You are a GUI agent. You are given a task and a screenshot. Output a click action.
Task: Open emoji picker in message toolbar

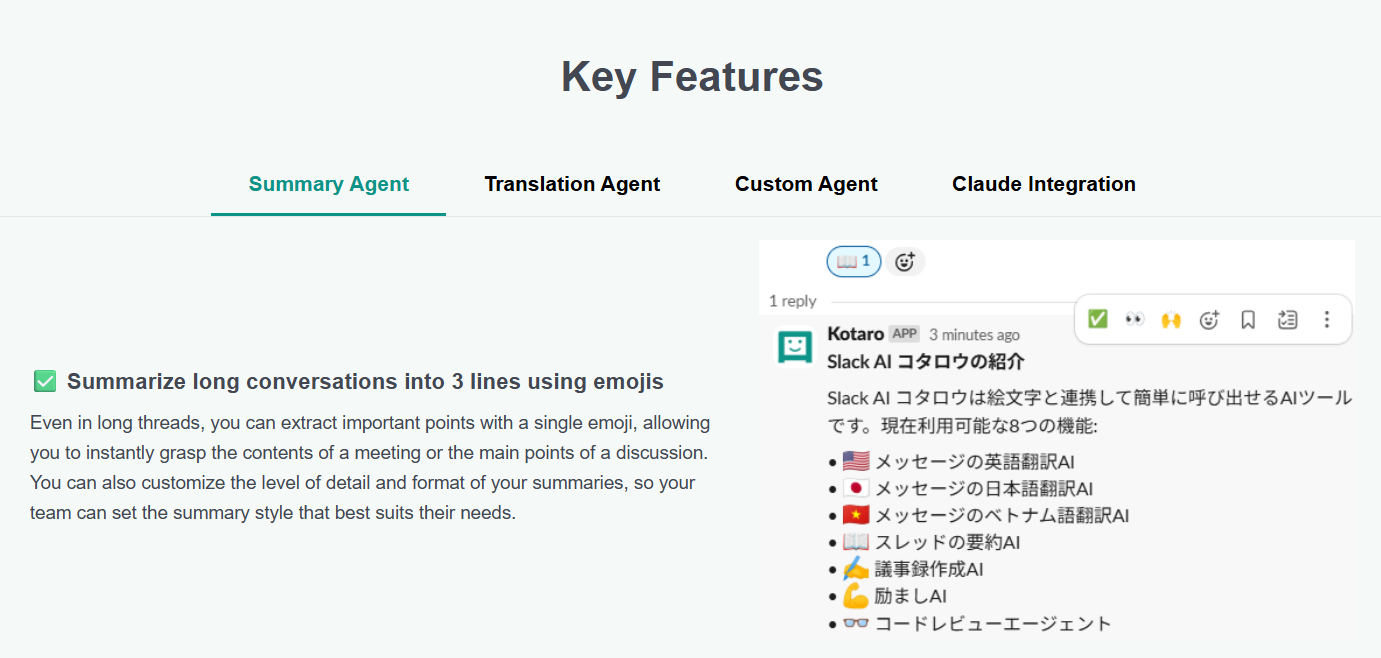(x=1209, y=319)
